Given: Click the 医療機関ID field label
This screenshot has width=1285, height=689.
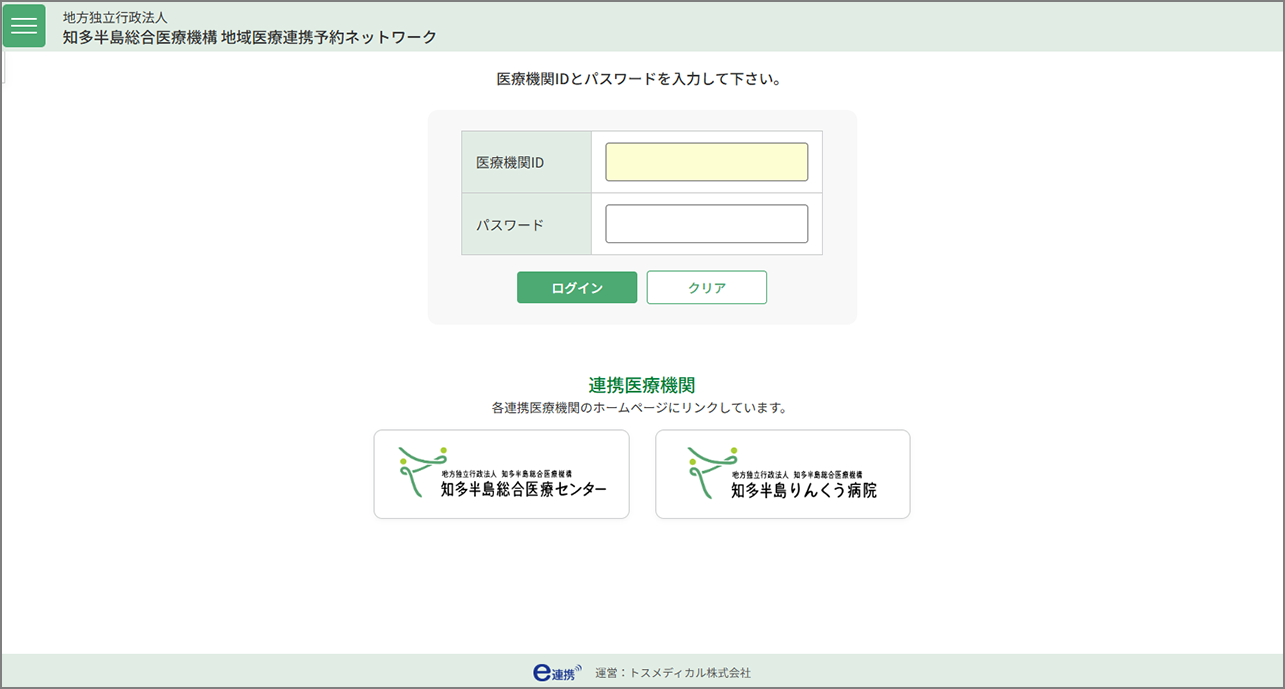Looking at the screenshot, I should pos(510,162).
